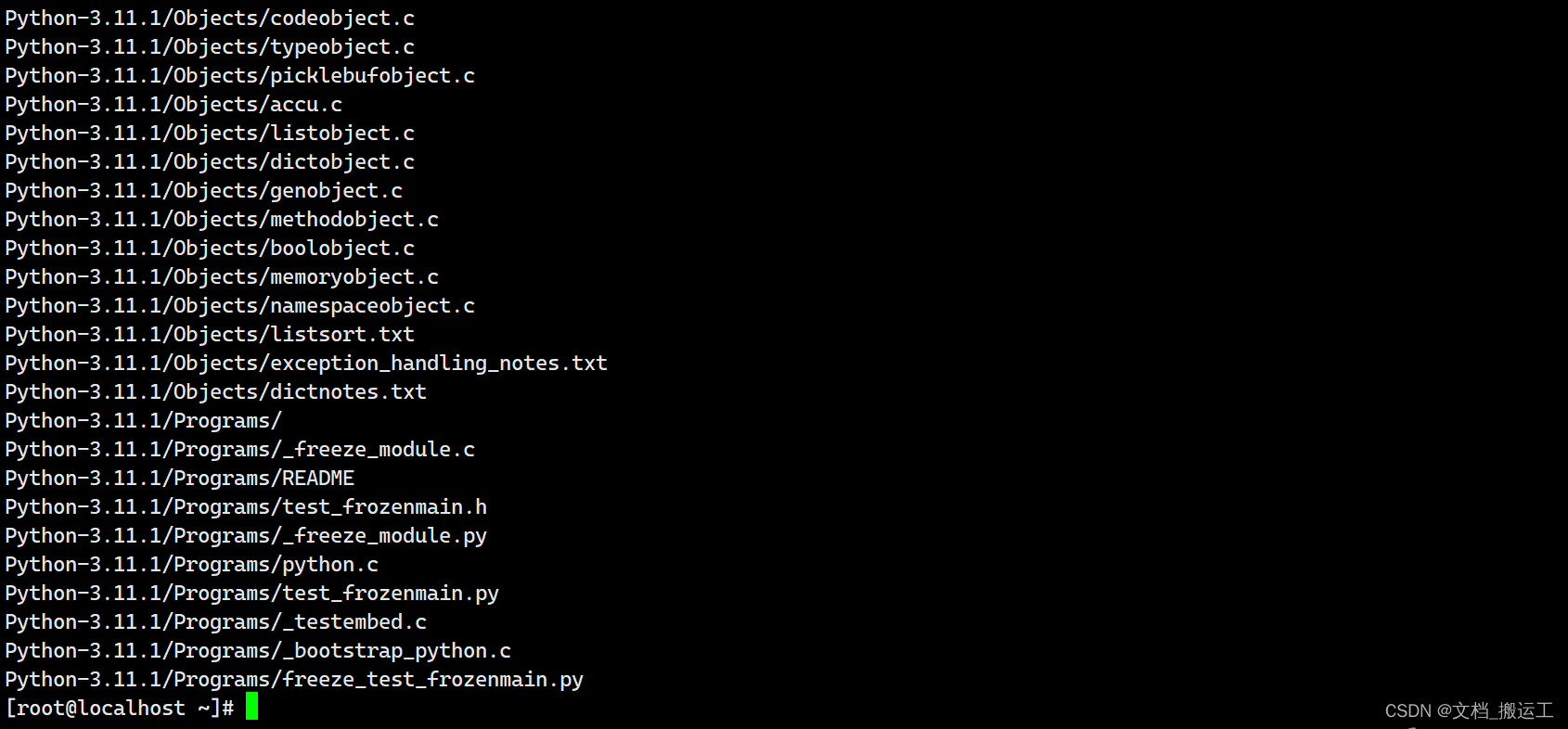Click the Objects/dictobject.c line
The width and height of the screenshot is (1568, 729).
point(210,162)
